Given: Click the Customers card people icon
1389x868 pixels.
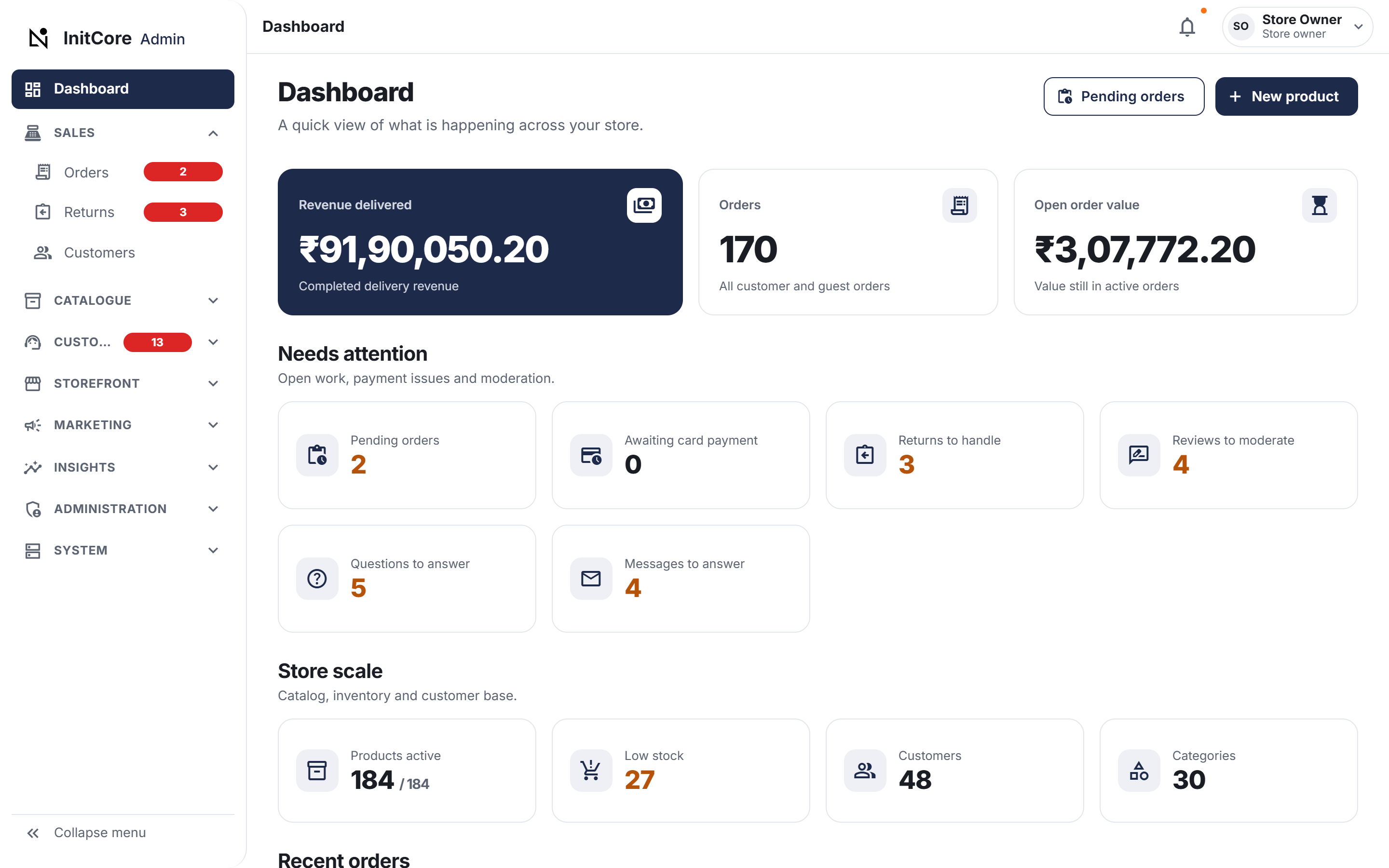Looking at the screenshot, I should point(864,770).
